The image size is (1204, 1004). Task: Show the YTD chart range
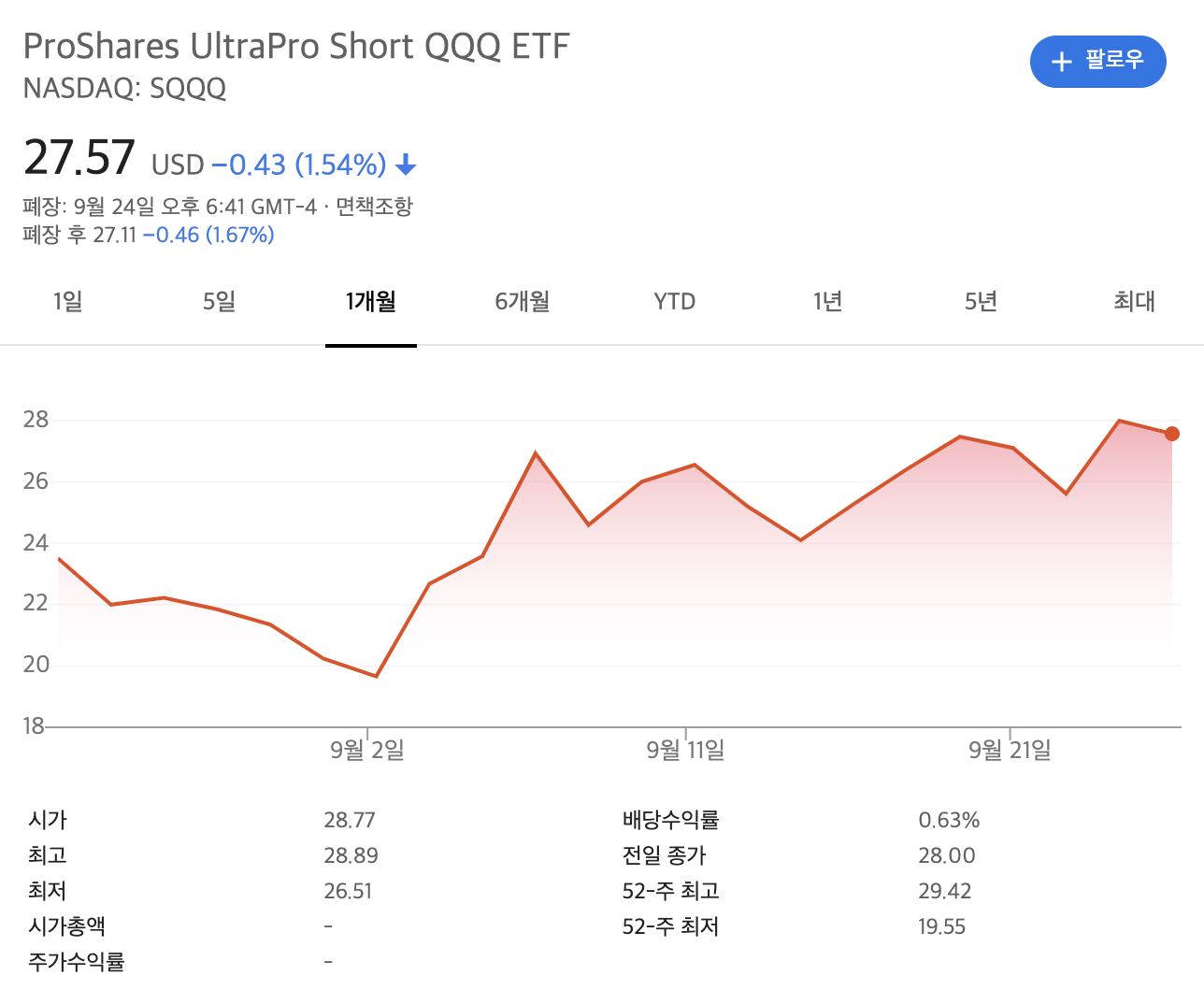coord(675,301)
